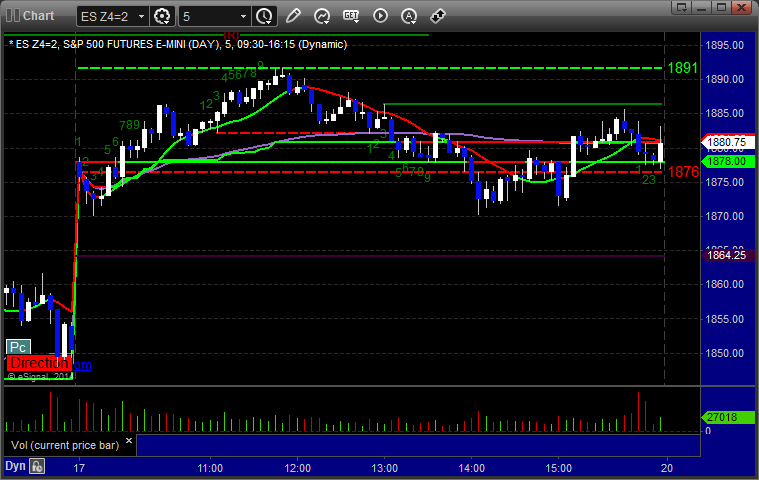
Task: Close the Vol study tab
Action: point(129,440)
